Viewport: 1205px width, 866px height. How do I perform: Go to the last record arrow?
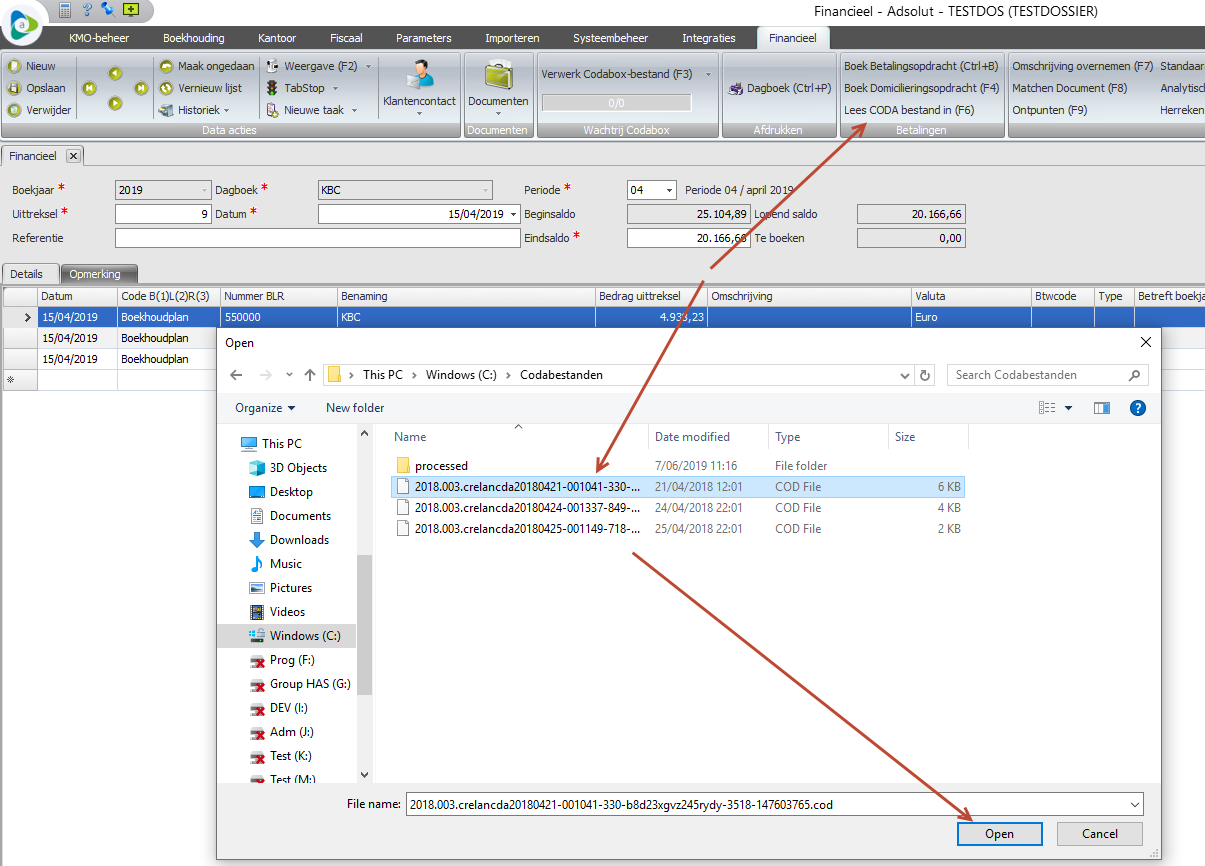pyautogui.click(x=141, y=88)
